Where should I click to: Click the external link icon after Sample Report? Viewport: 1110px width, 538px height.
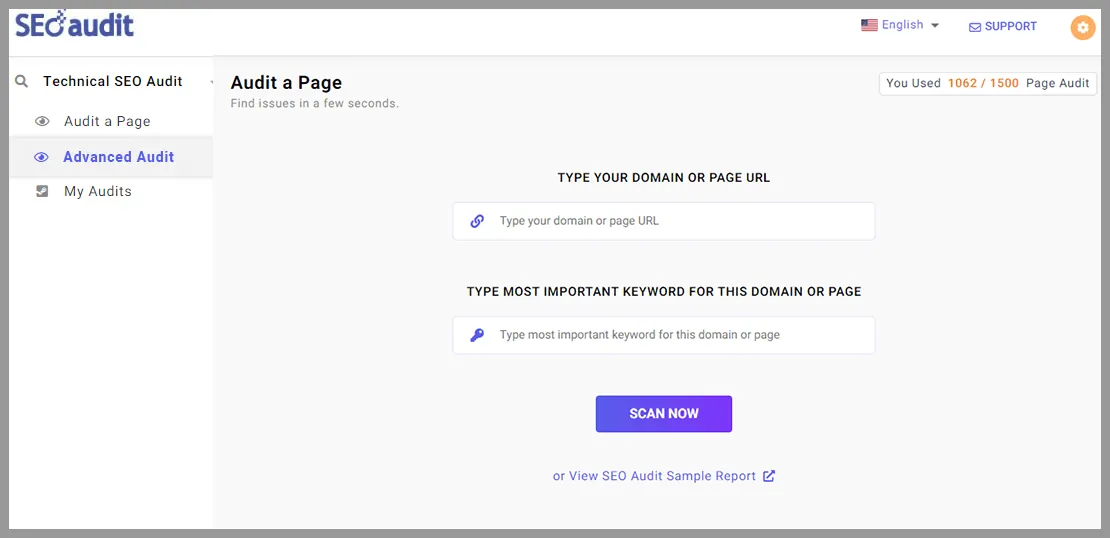point(769,476)
